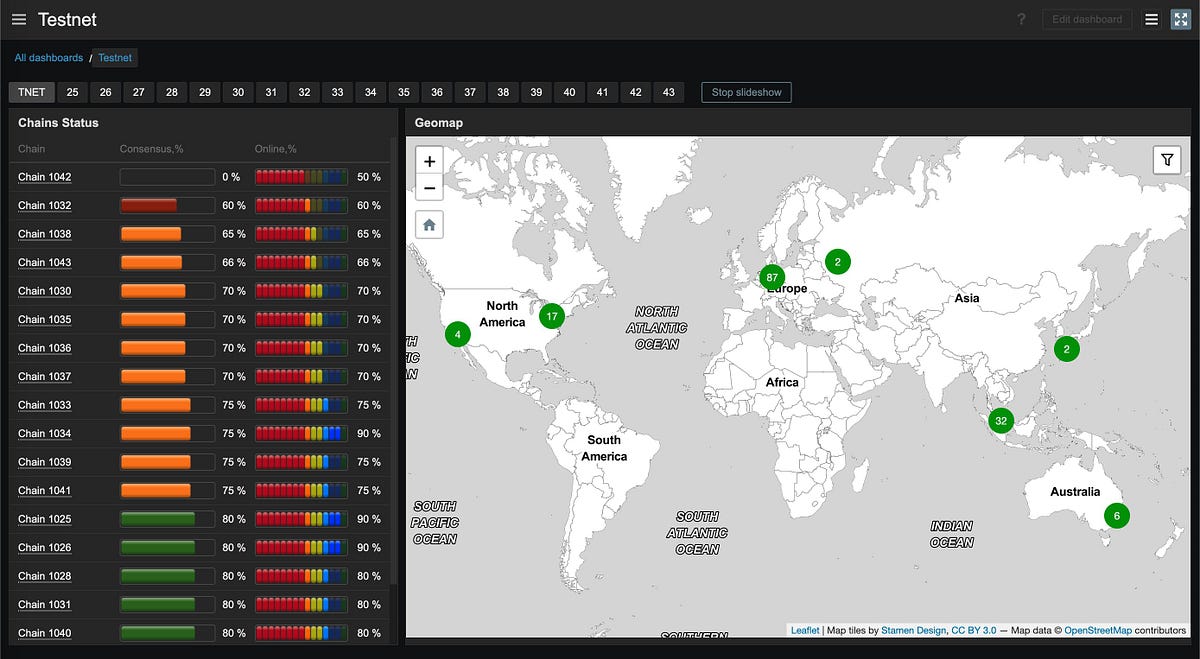
Task: Open the Chain 1042 link
Action: 45,177
